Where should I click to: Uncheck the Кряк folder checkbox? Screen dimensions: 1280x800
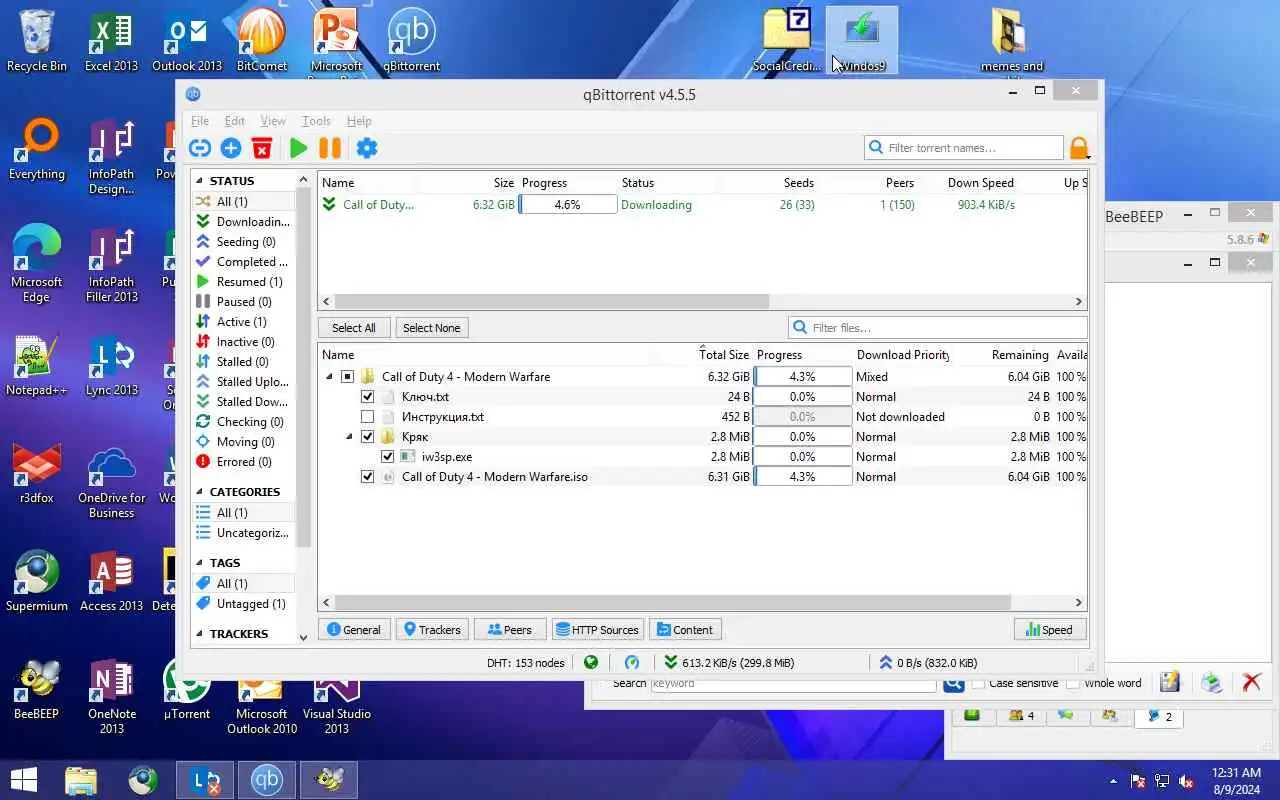coord(367,437)
